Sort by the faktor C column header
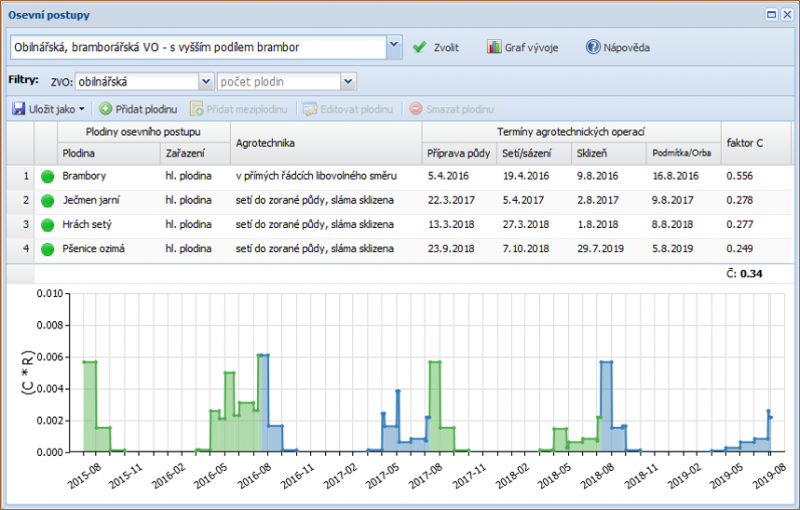Viewport: 800px width, 510px height. tap(743, 143)
